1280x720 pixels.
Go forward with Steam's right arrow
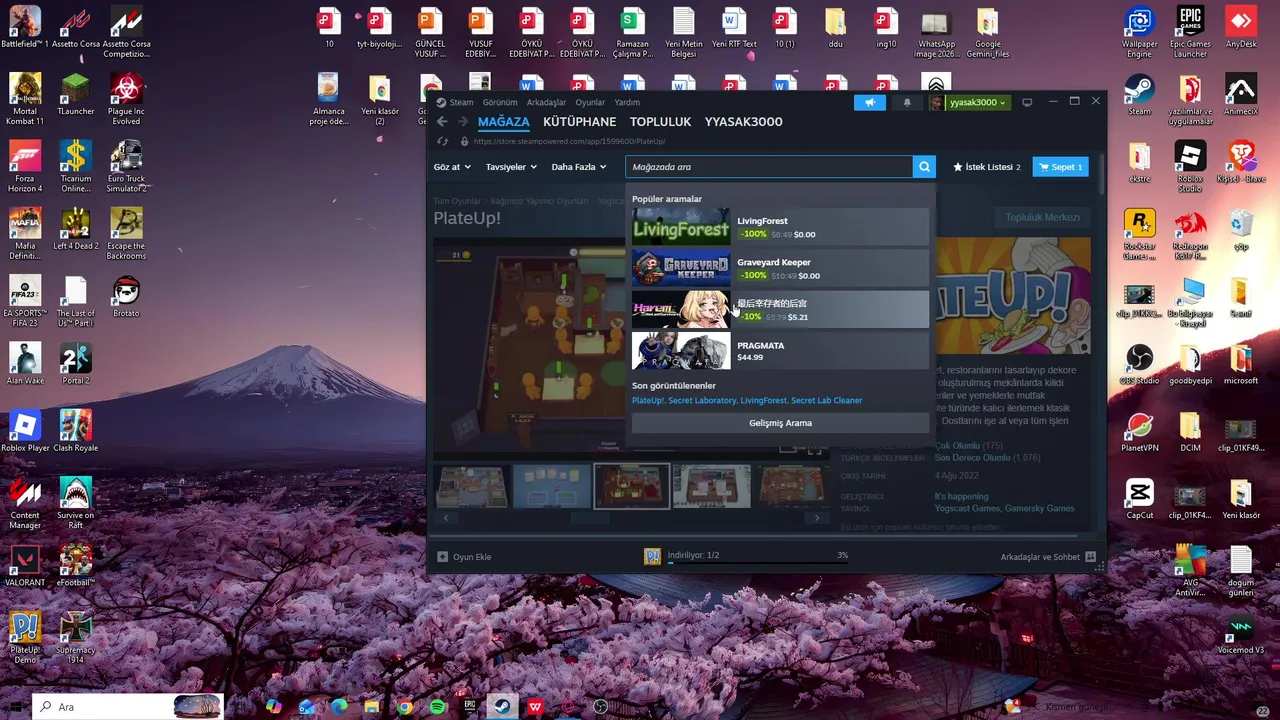[463, 122]
